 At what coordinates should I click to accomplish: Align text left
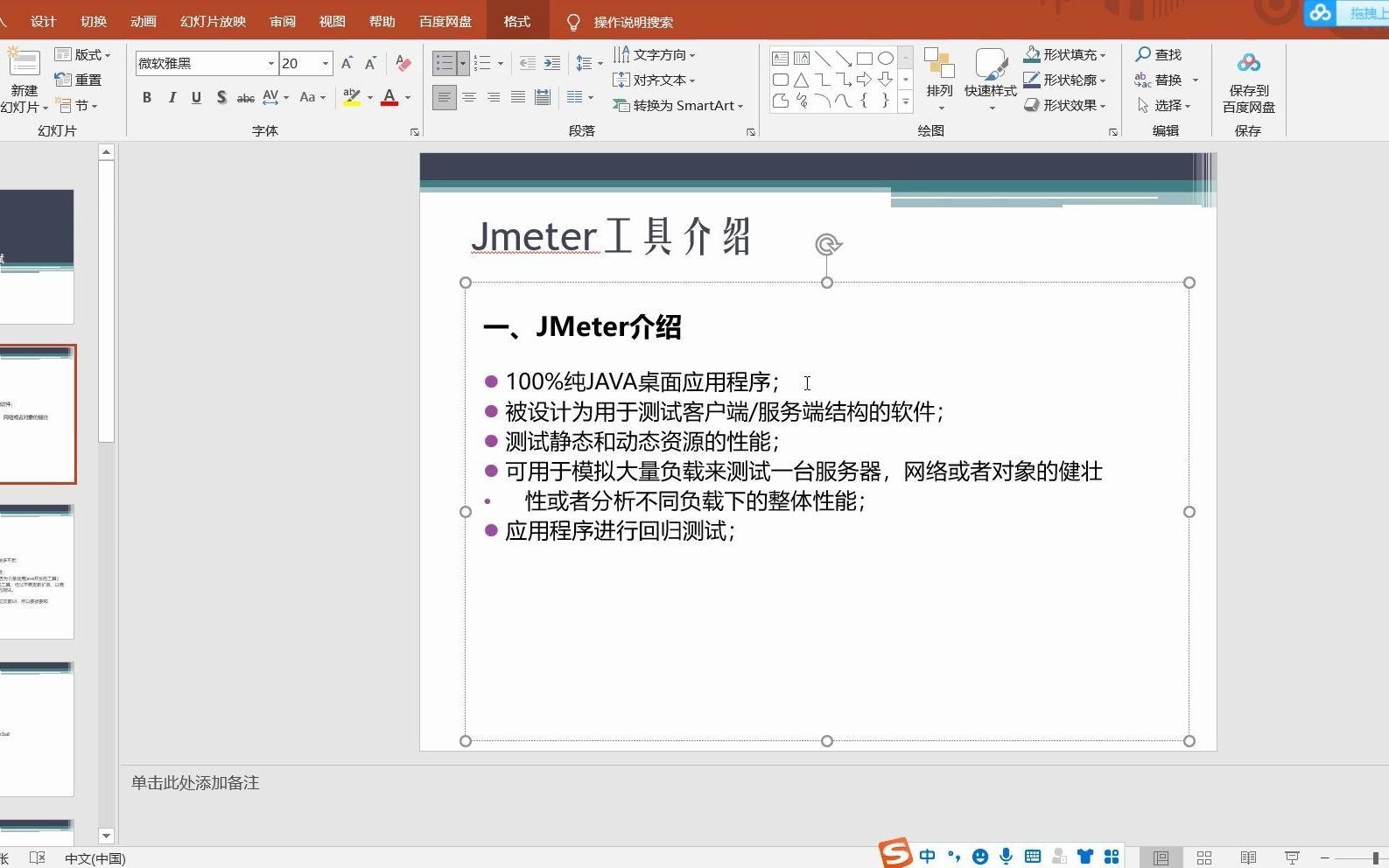tap(445, 97)
